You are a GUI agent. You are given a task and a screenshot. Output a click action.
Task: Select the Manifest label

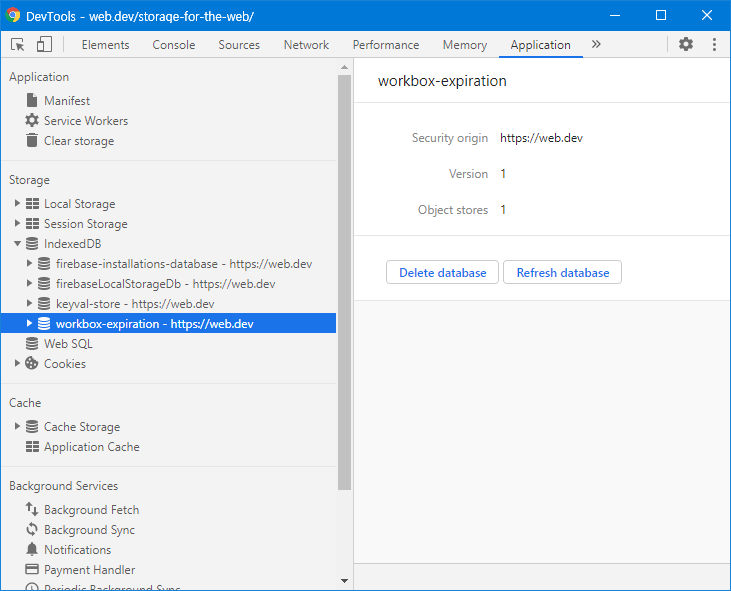[x=67, y=101]
